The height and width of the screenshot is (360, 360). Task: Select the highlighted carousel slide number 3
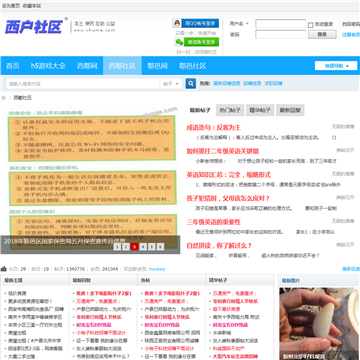(134, 247)
